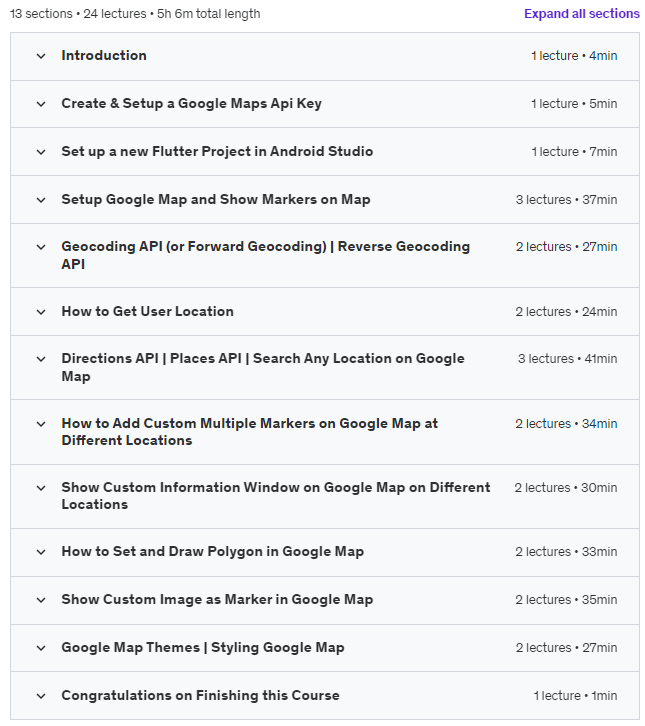
Task: Open How to Set and Draw Polygon title
Action: (213, 551)
